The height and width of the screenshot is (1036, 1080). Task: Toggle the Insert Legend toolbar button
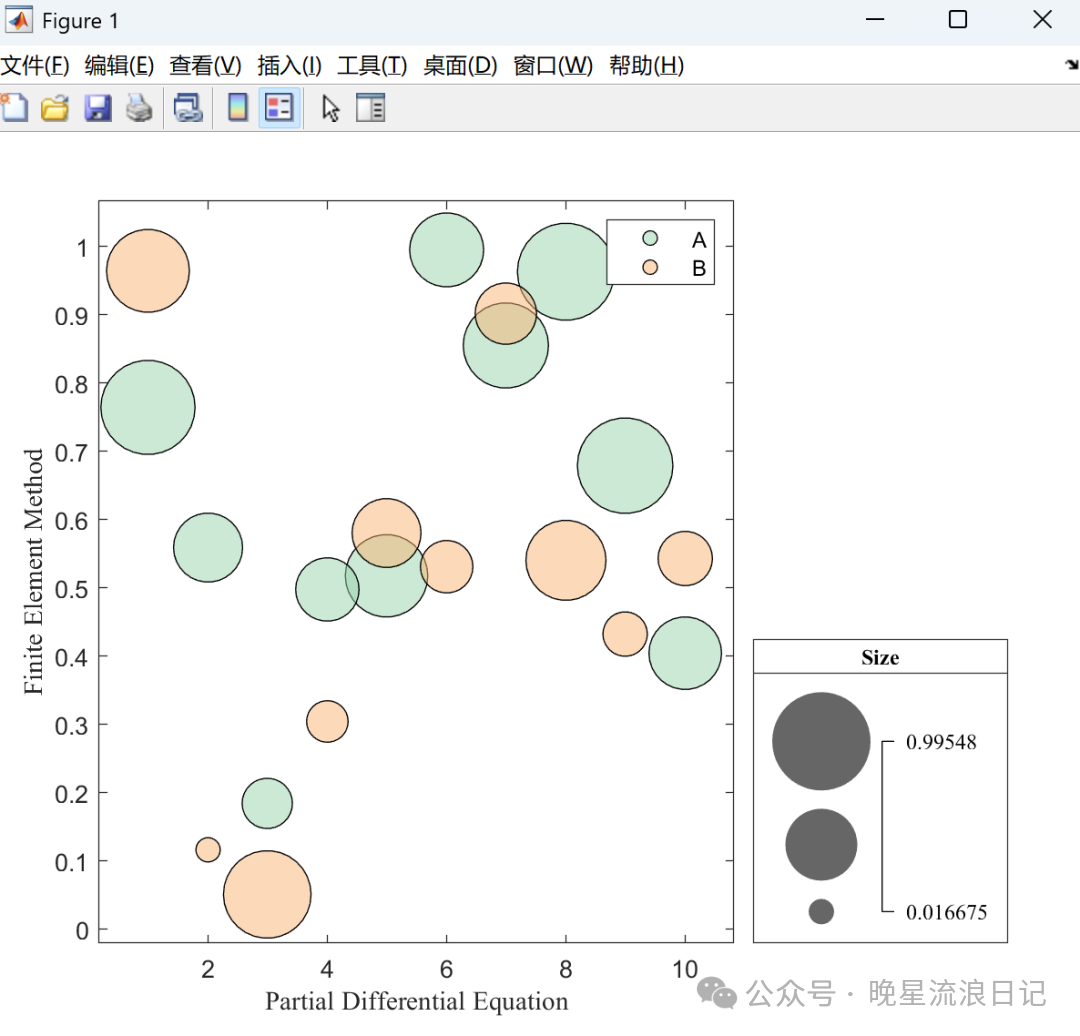[x=280, y=107]
